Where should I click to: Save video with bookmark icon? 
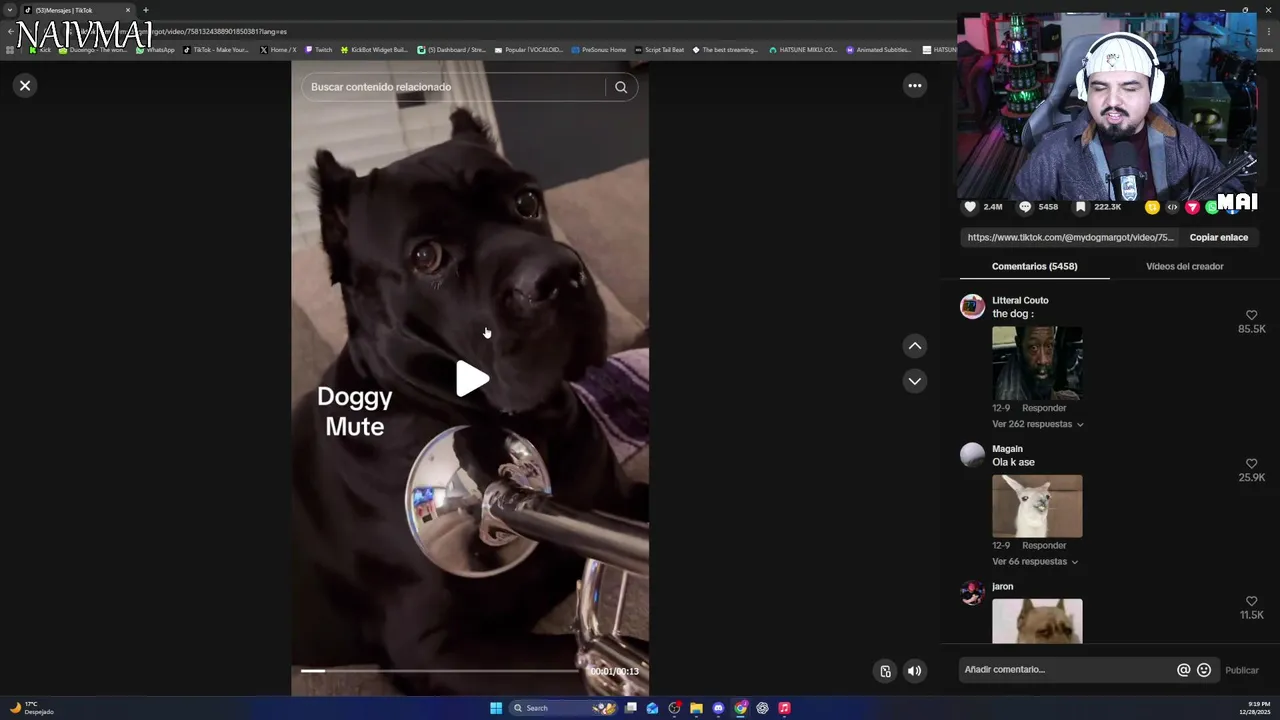click(1081, 207)
